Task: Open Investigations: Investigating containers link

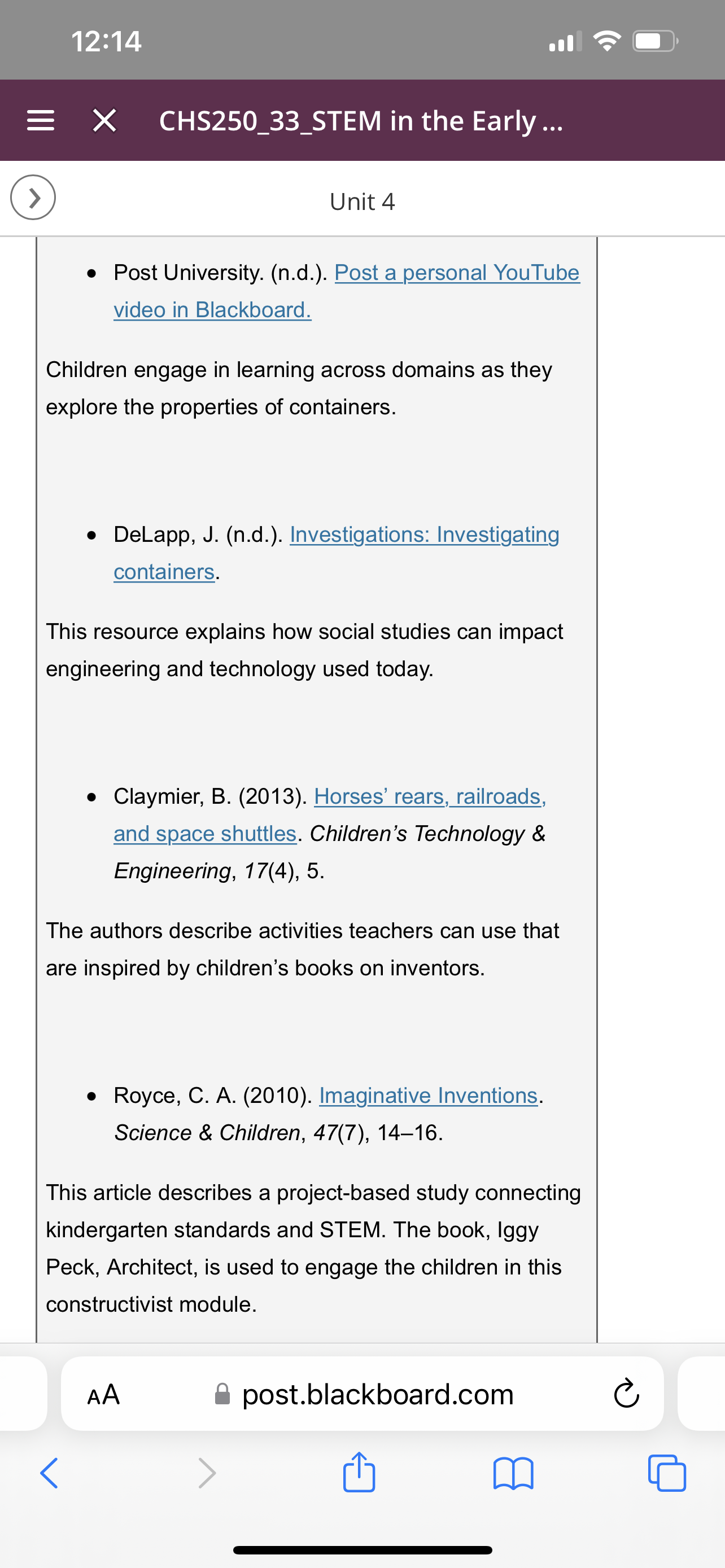Action: click(x=336, y=553)
